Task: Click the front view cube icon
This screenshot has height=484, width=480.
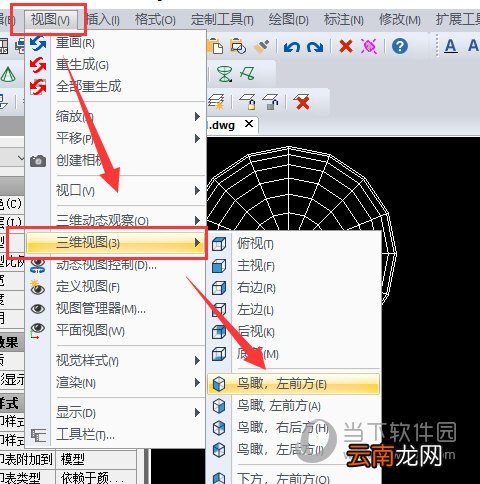Action: tap(219, 266)
